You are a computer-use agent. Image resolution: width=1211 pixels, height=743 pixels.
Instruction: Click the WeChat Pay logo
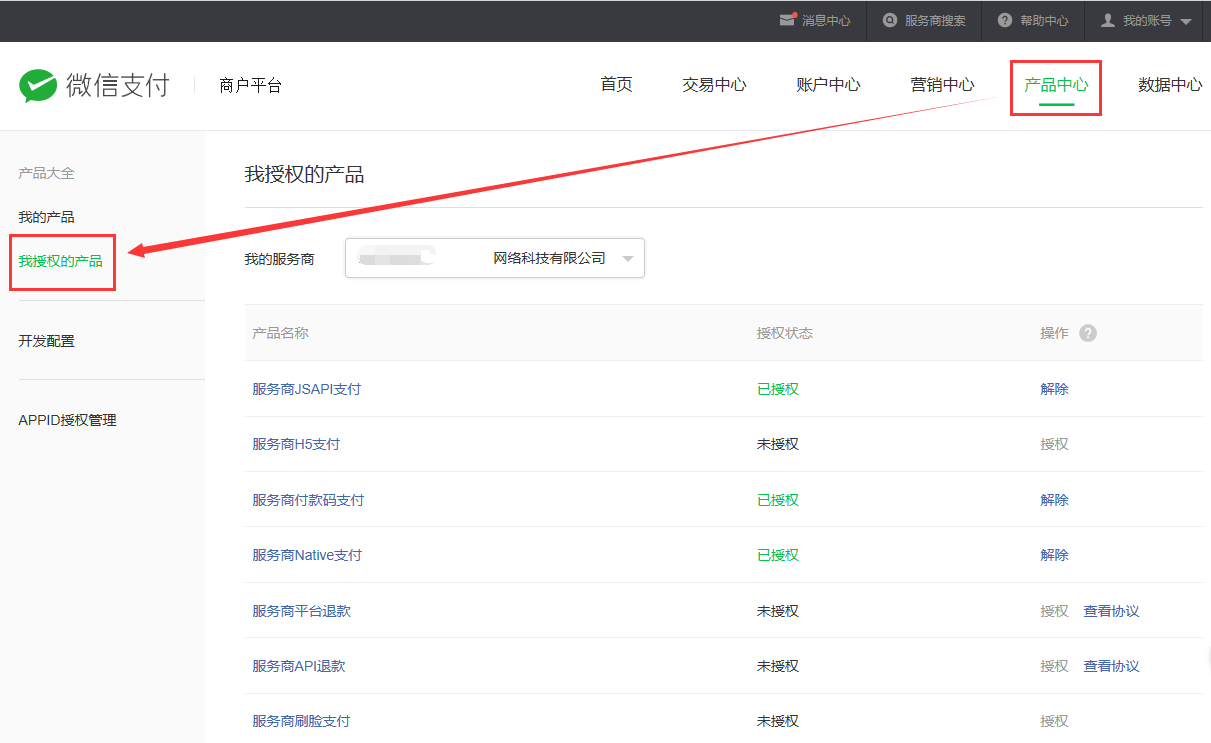(x=94, y=85)
